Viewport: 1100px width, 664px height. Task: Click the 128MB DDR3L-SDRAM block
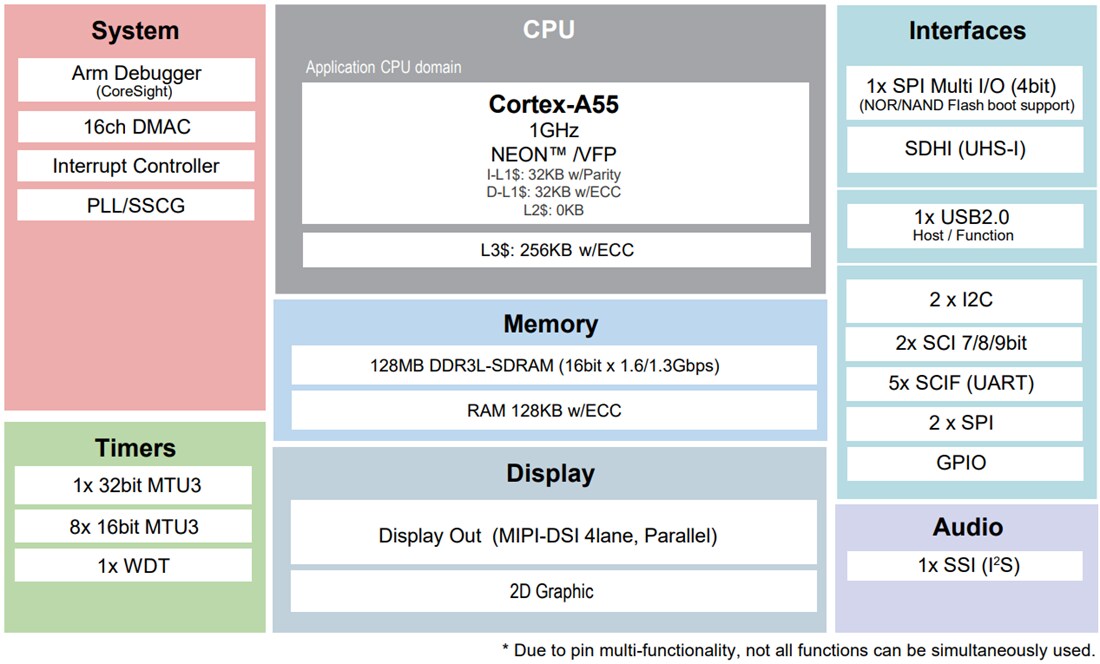click(552, 366)
